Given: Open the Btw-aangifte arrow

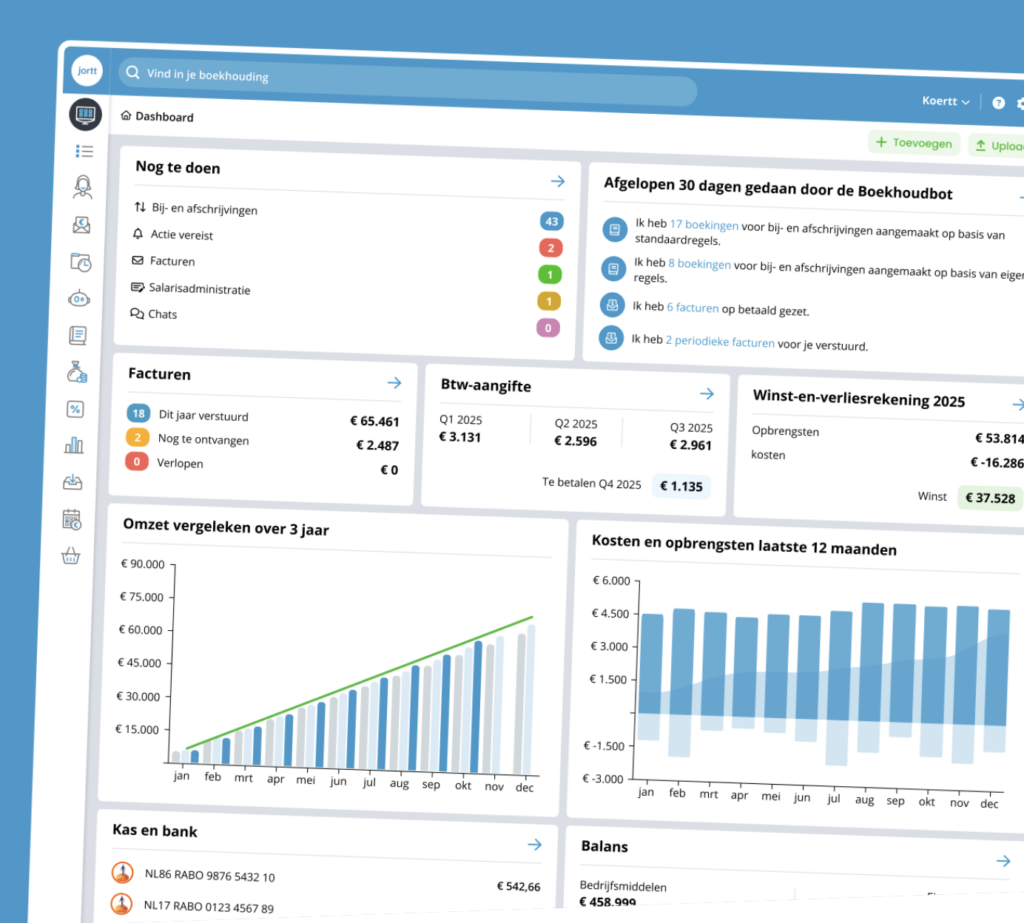Looking at the screenshot, I should (x=706, y=394).
